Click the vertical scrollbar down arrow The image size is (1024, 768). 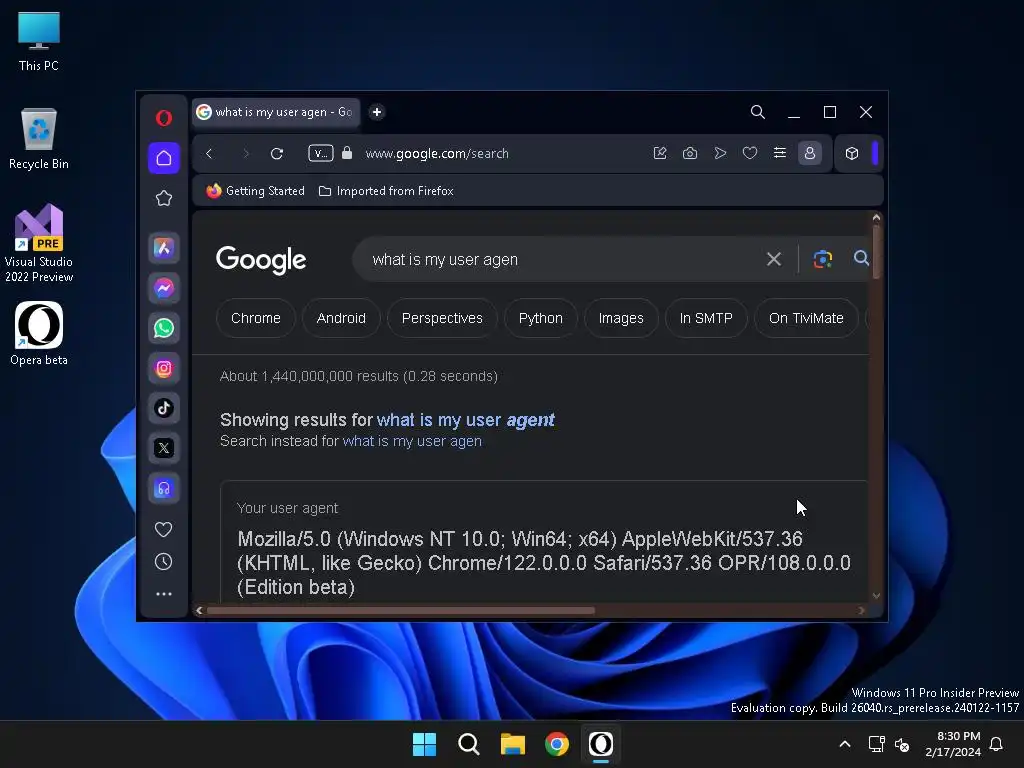click(x=876, y=596)
